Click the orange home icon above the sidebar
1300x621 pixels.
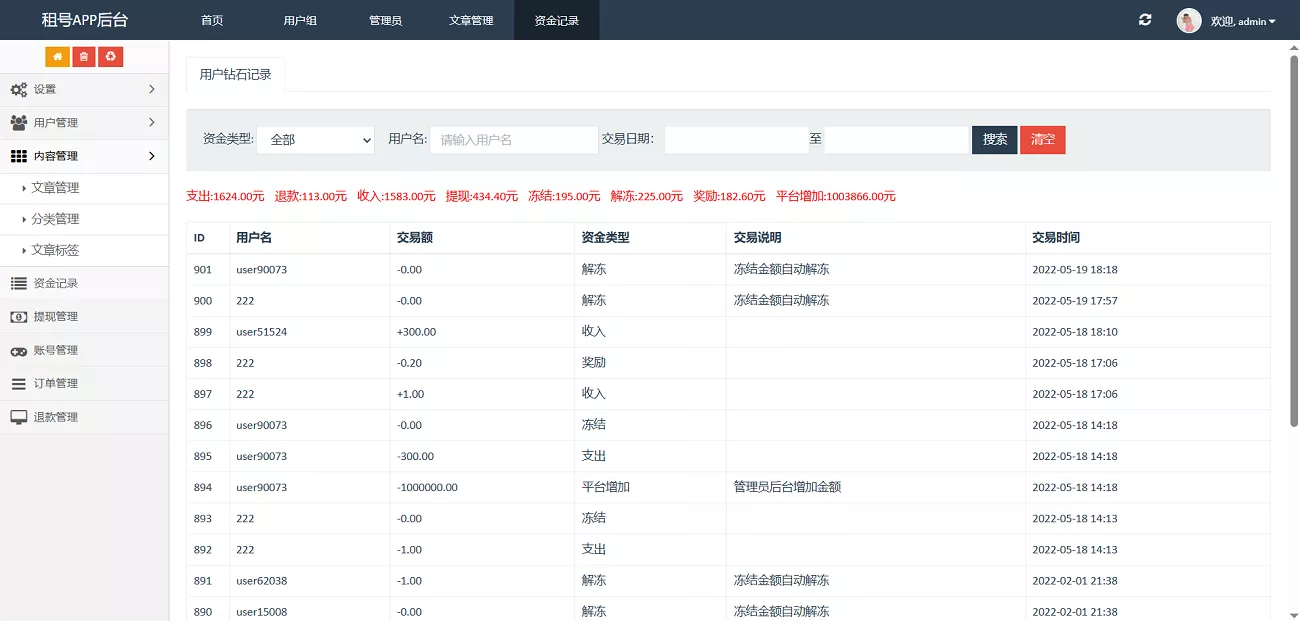(x=57, y=56)
